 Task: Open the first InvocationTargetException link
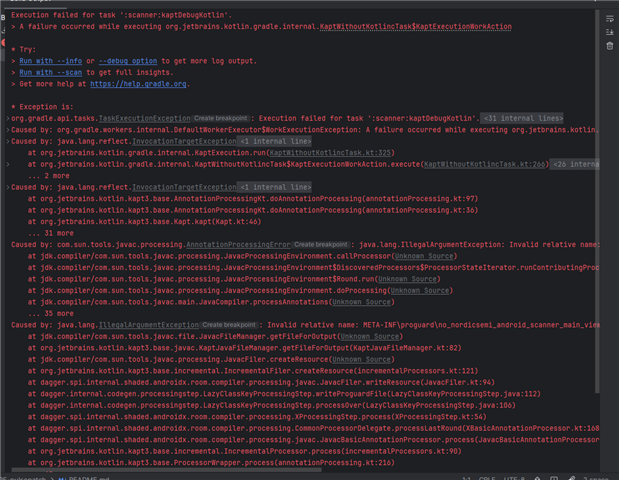(x=184, y=141)
